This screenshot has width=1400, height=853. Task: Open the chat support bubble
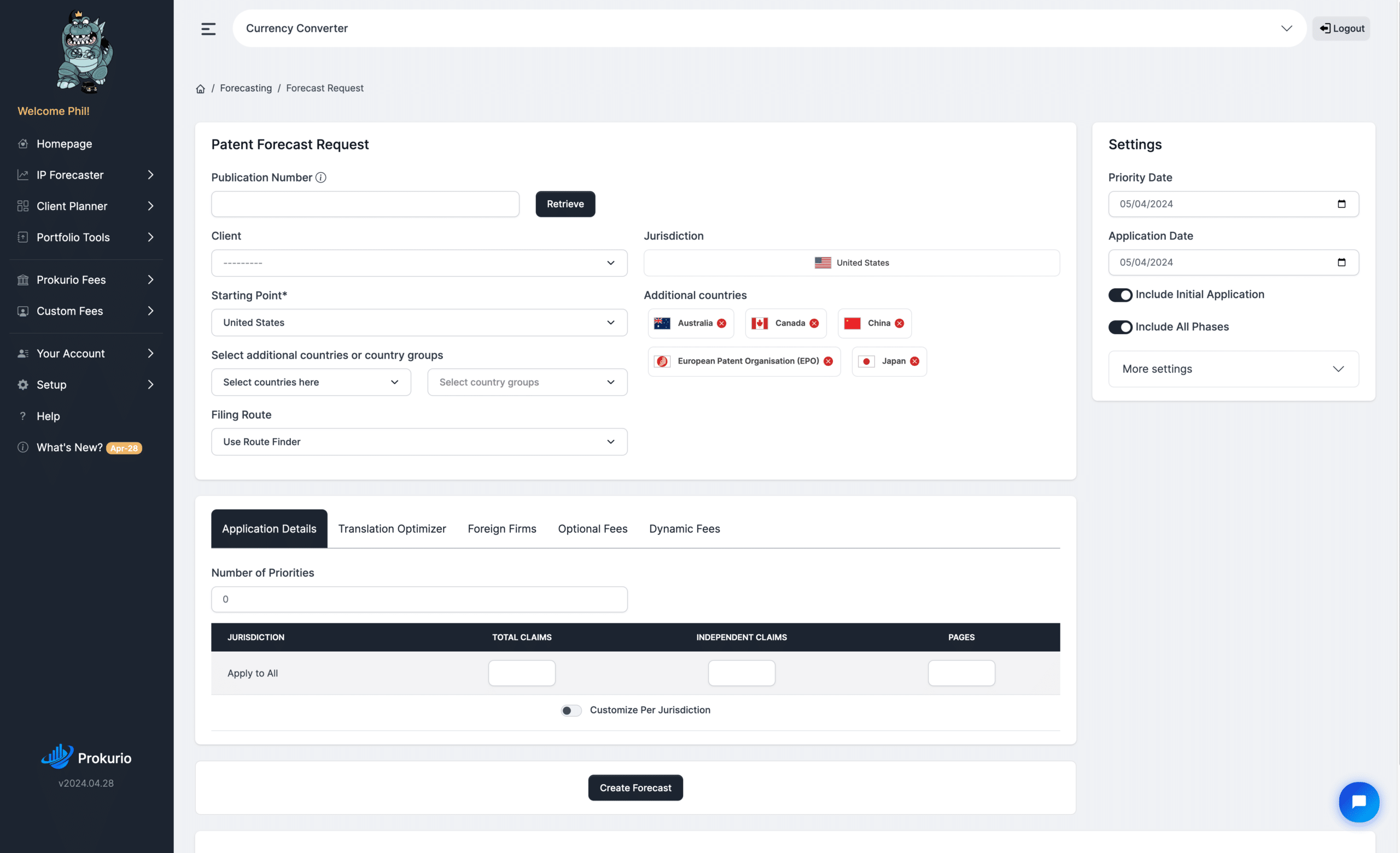(1359, 802)
